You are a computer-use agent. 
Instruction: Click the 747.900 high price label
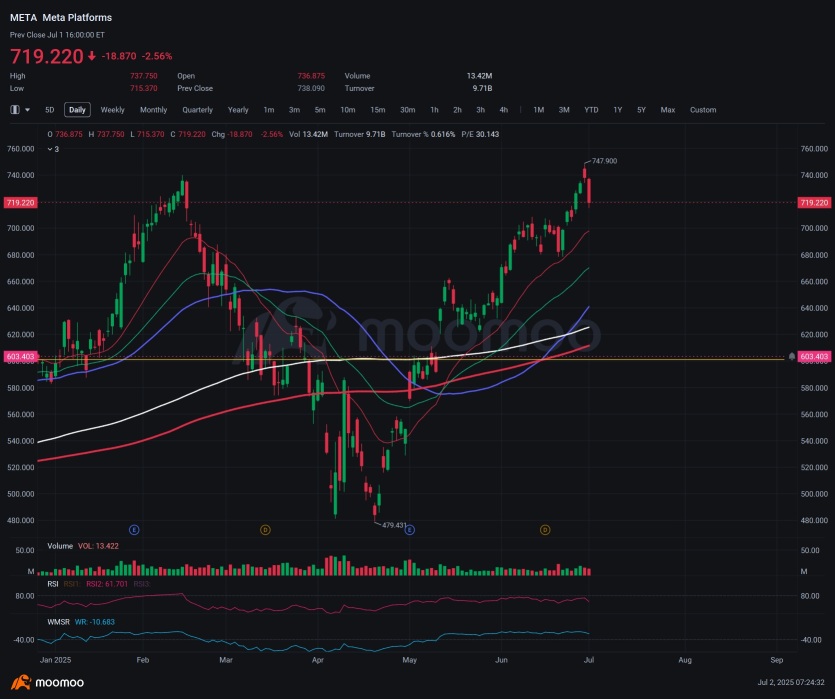(x=604, y=161)
